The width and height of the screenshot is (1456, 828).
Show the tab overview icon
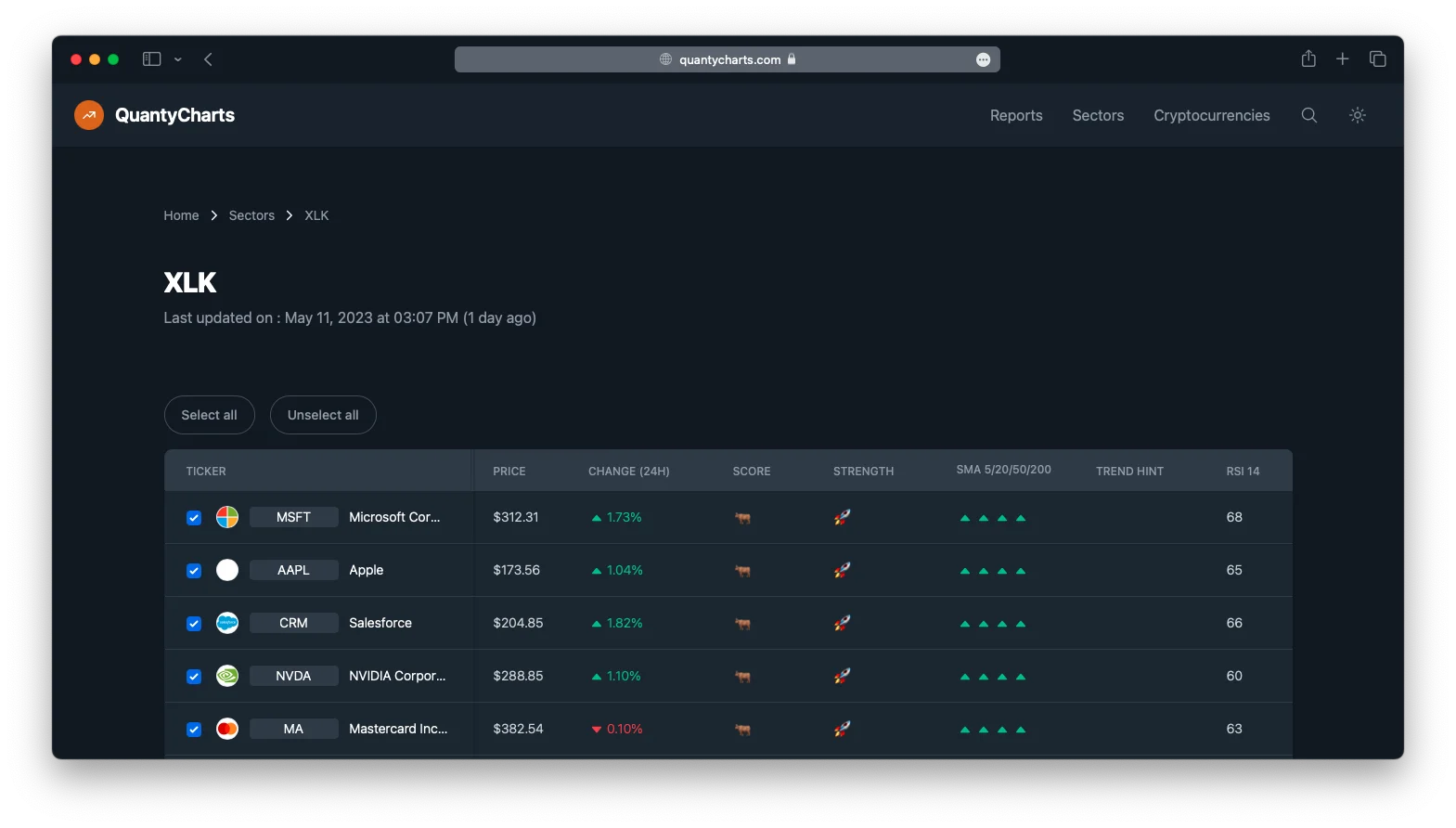coord(1378,59)
